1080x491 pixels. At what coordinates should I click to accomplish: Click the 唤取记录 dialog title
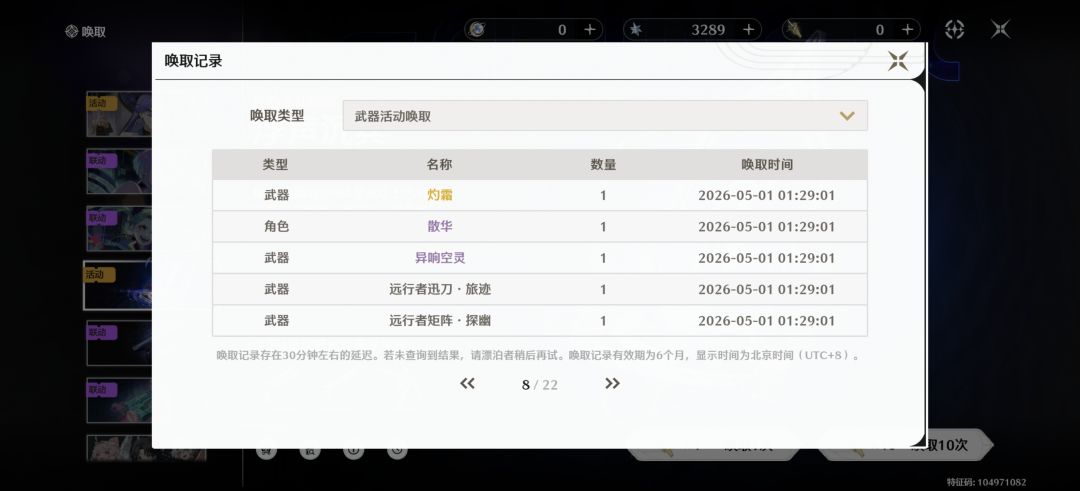(x=194, y=61)
